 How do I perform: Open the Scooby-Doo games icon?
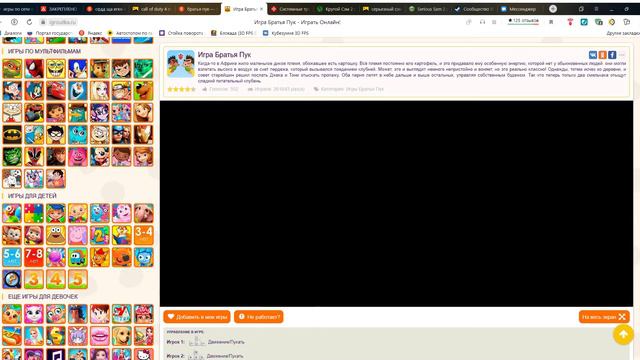[144, 91]
